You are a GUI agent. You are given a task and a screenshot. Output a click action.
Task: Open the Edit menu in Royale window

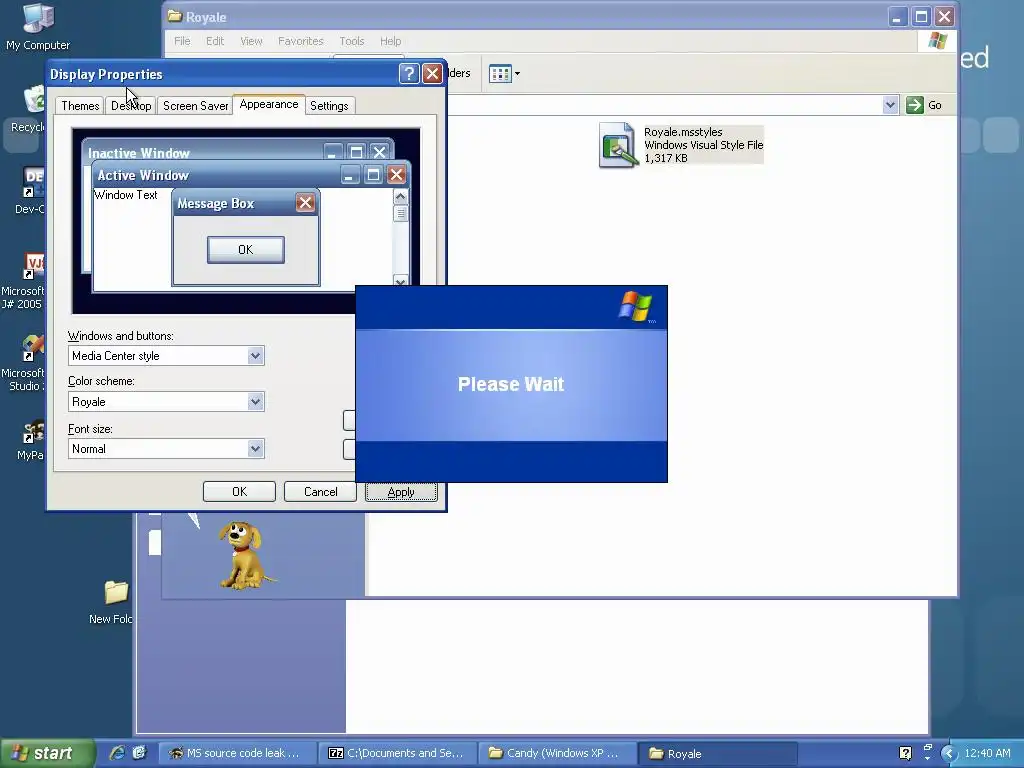215,41
